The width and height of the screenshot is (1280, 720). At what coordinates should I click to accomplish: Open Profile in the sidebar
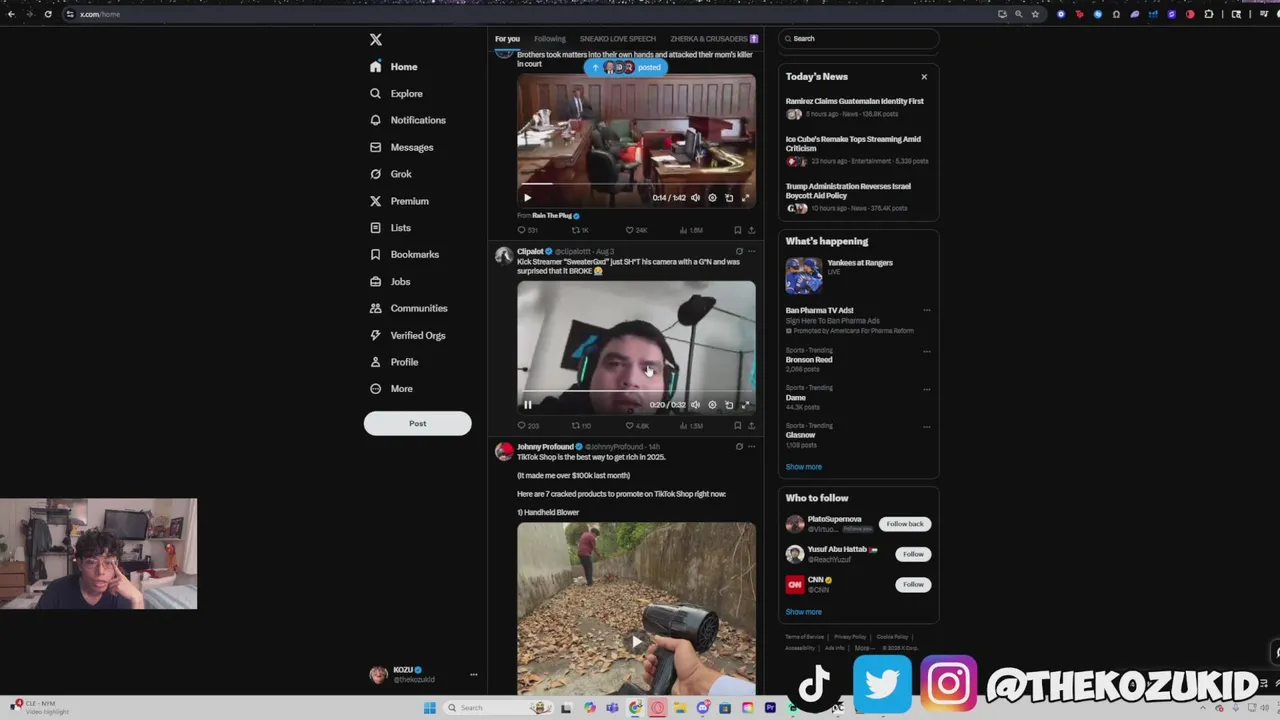395,362
